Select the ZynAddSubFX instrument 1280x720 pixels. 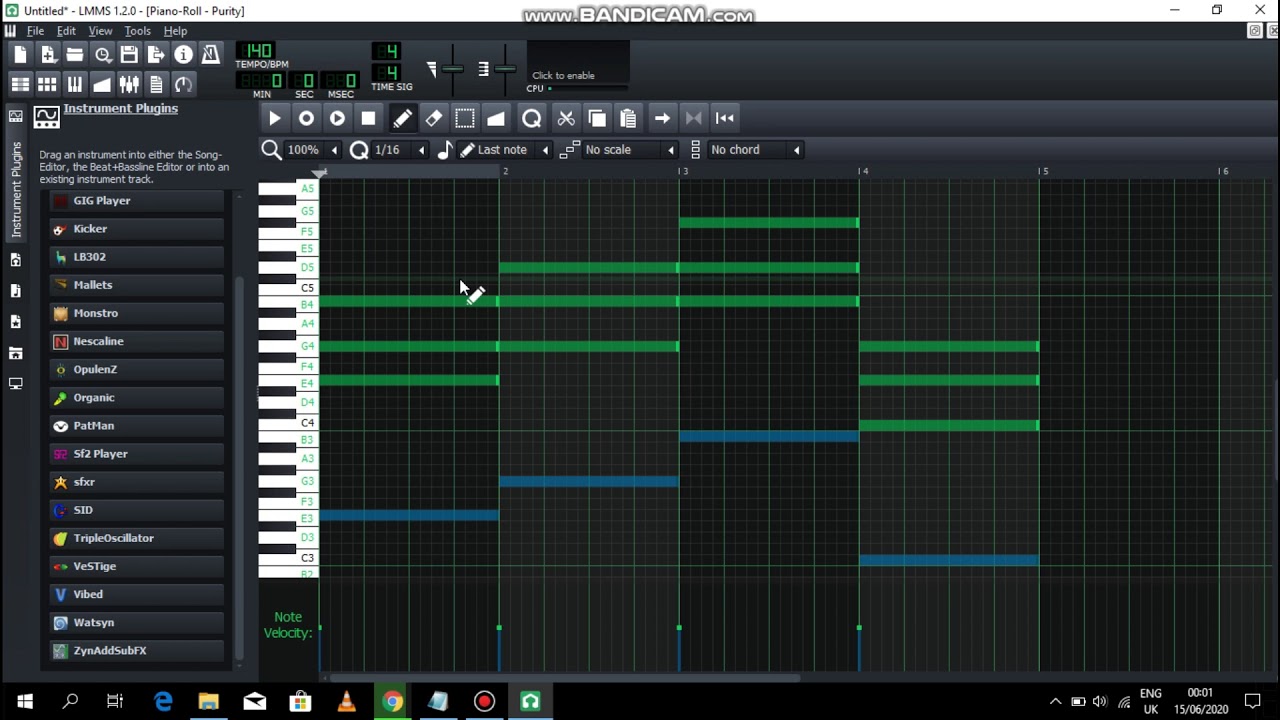136,650
